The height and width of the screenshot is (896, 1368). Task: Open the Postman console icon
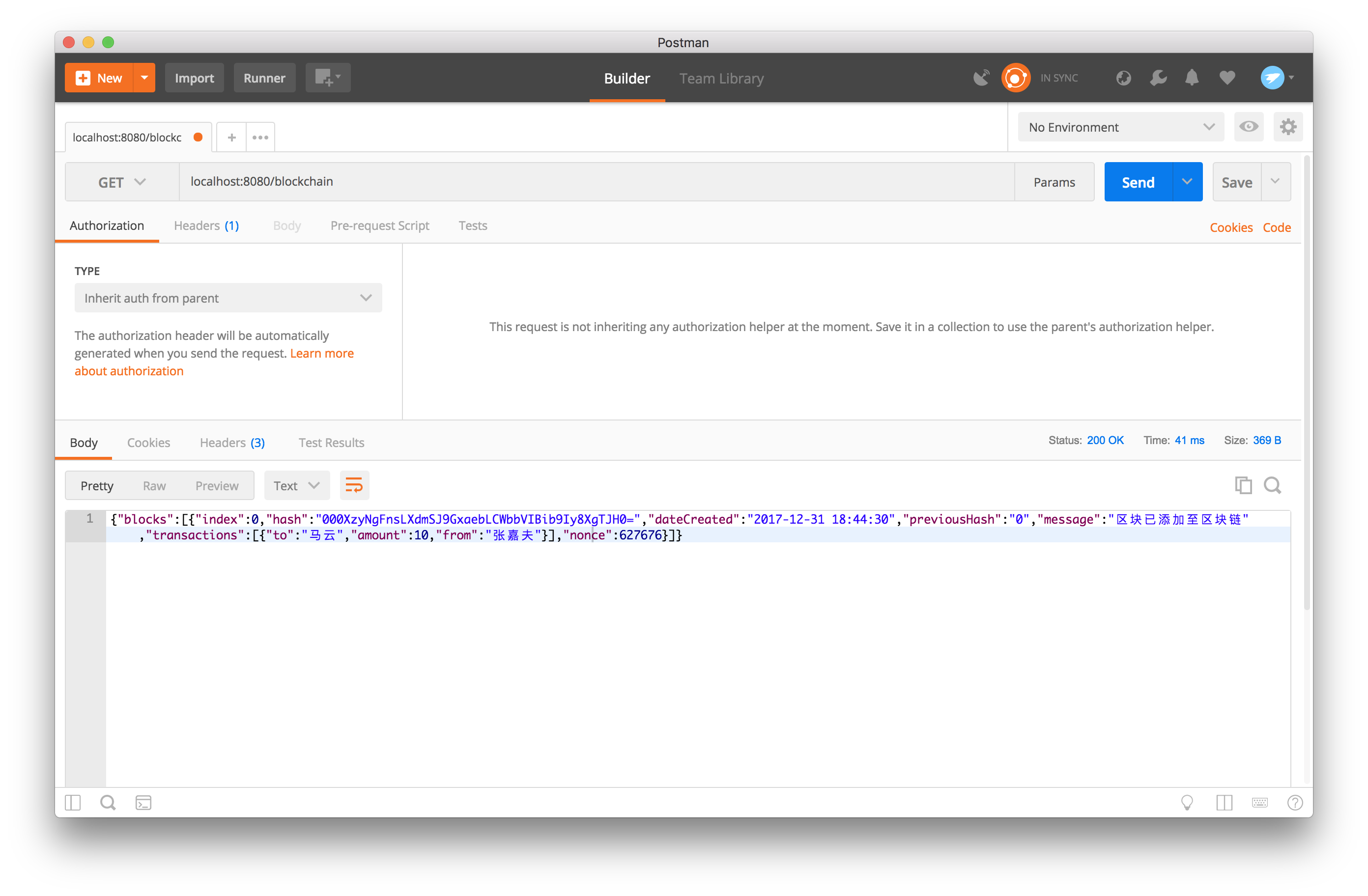pyautogui.click(x=143, y=802)
